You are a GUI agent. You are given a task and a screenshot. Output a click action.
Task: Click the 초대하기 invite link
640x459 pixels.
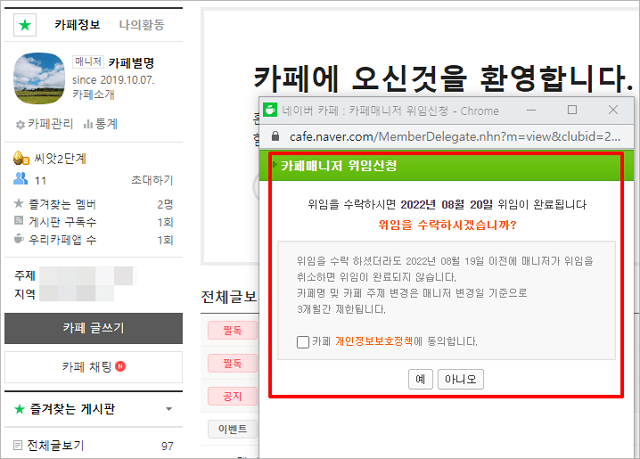[x=152, y=180]
